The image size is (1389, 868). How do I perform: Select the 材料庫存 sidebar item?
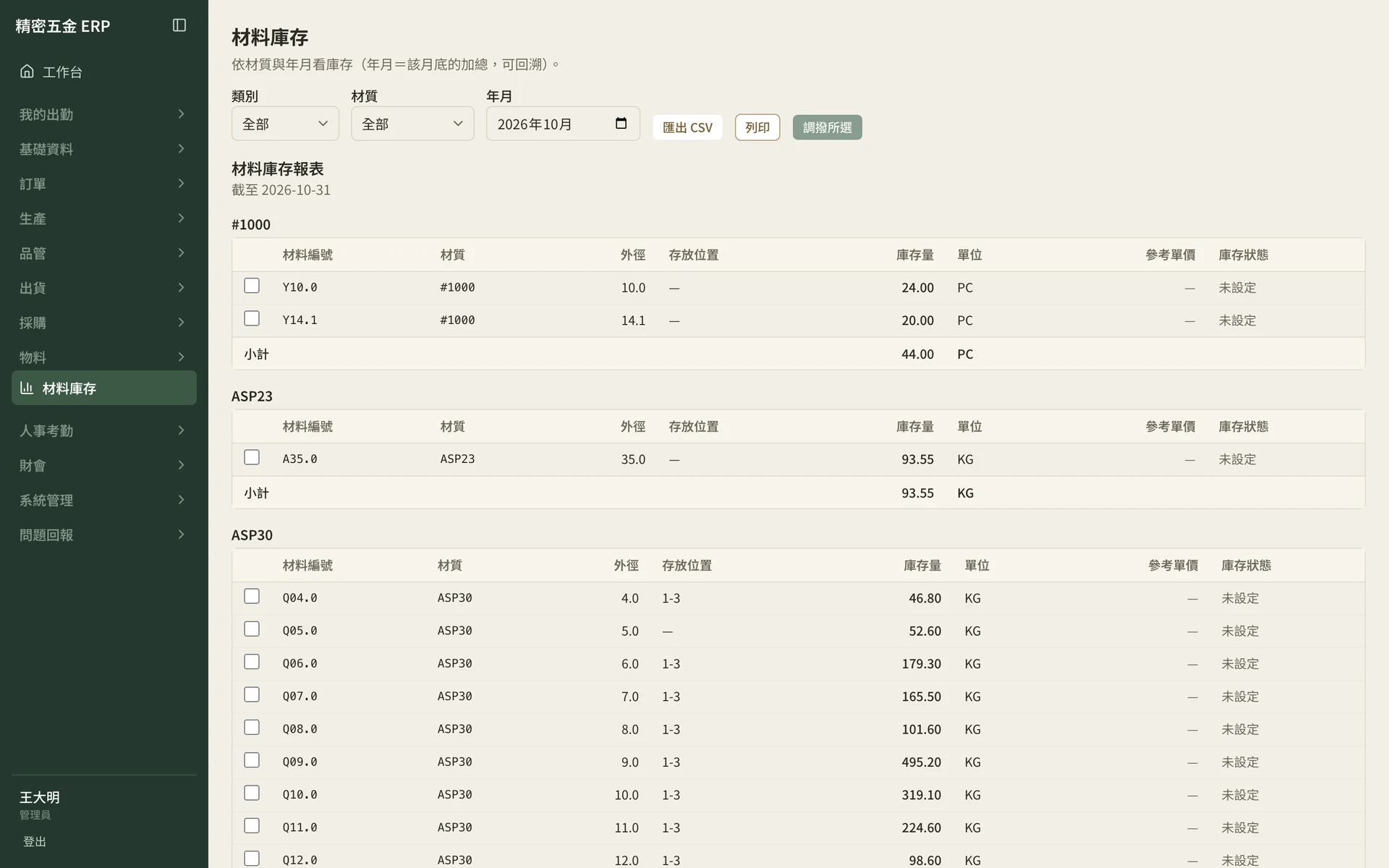click(104, 388)
